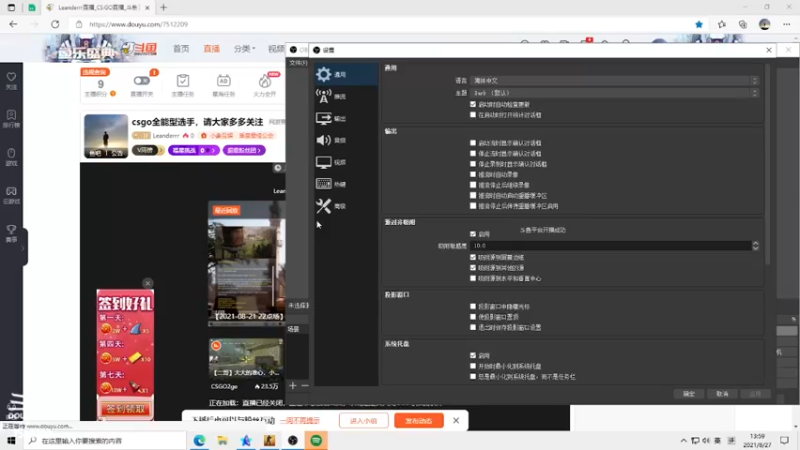This screenshot has width=800, height=450.
Task: Click the red 签到领取 check-in button
Action: tap(125, 409)
